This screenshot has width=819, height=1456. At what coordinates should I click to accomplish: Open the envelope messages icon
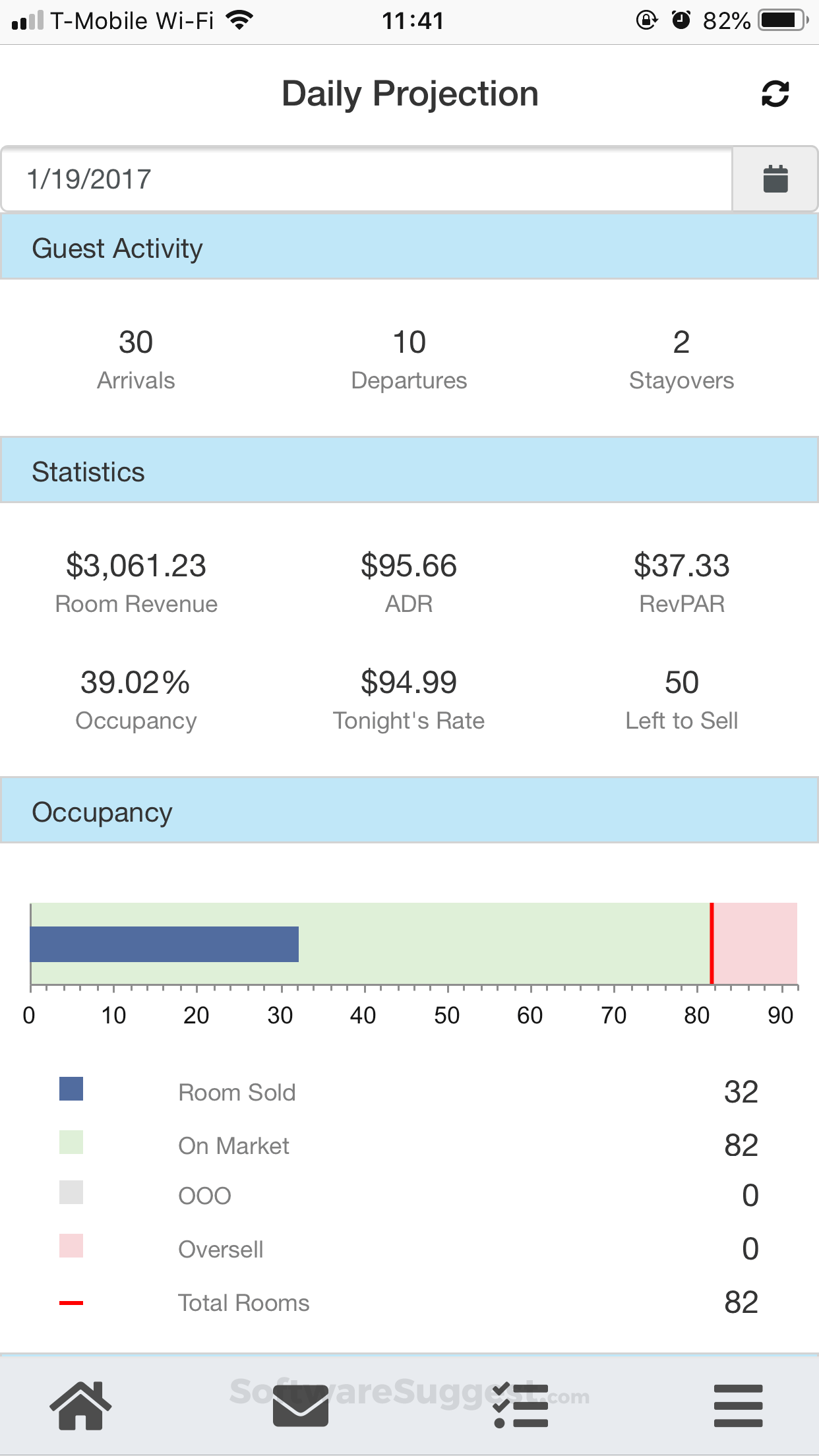(301, 1405)
